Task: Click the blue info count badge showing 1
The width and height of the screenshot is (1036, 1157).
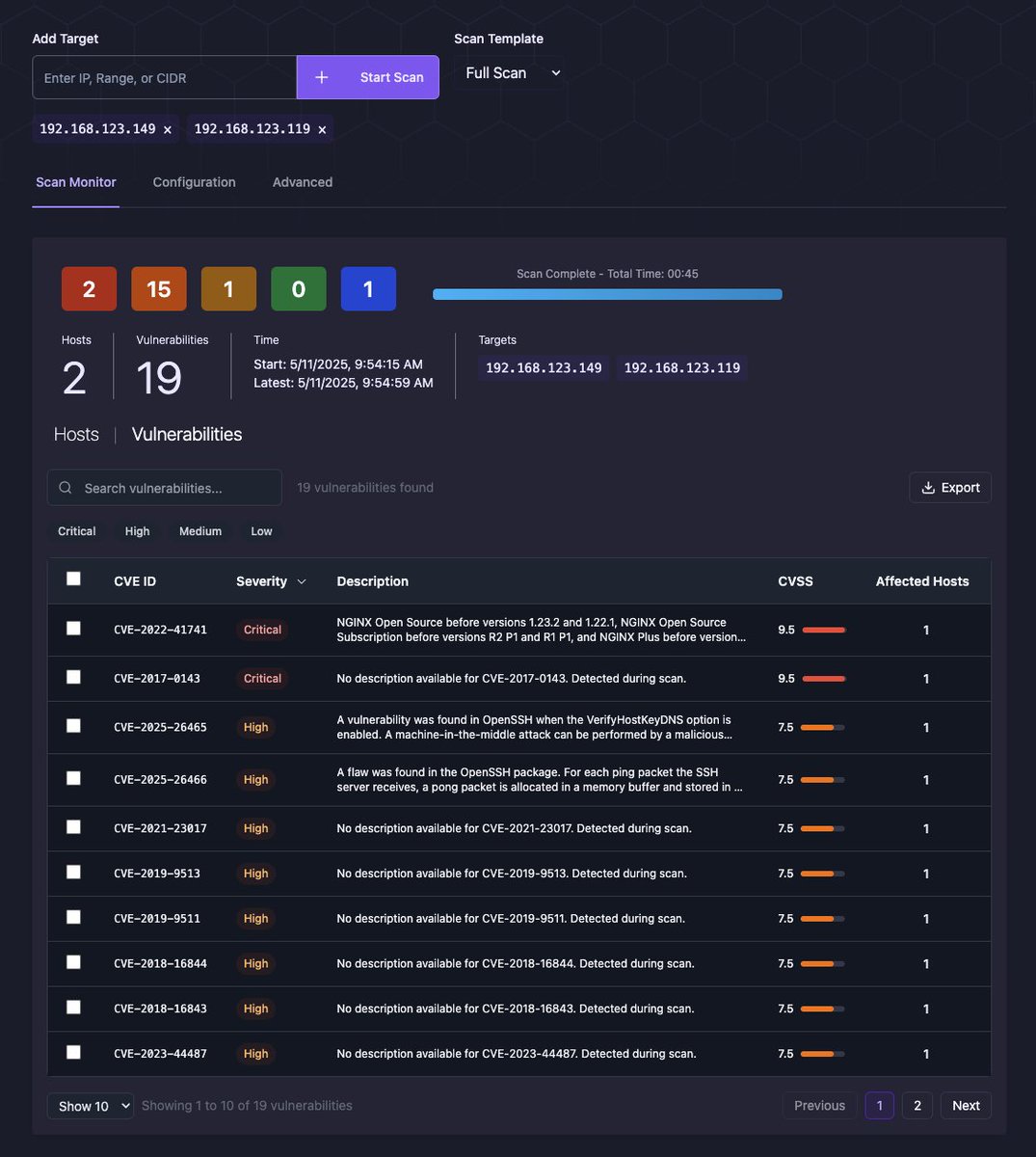Action: pos(368,289)
